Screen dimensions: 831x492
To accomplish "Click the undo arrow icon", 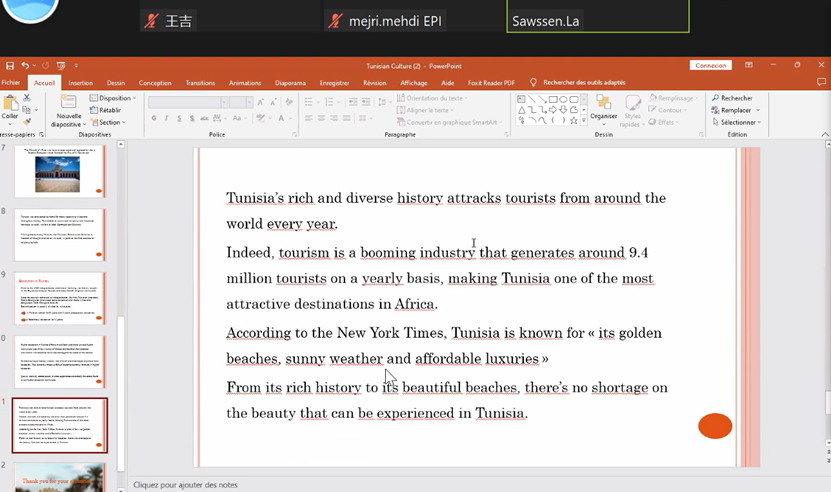I will 26,66.
